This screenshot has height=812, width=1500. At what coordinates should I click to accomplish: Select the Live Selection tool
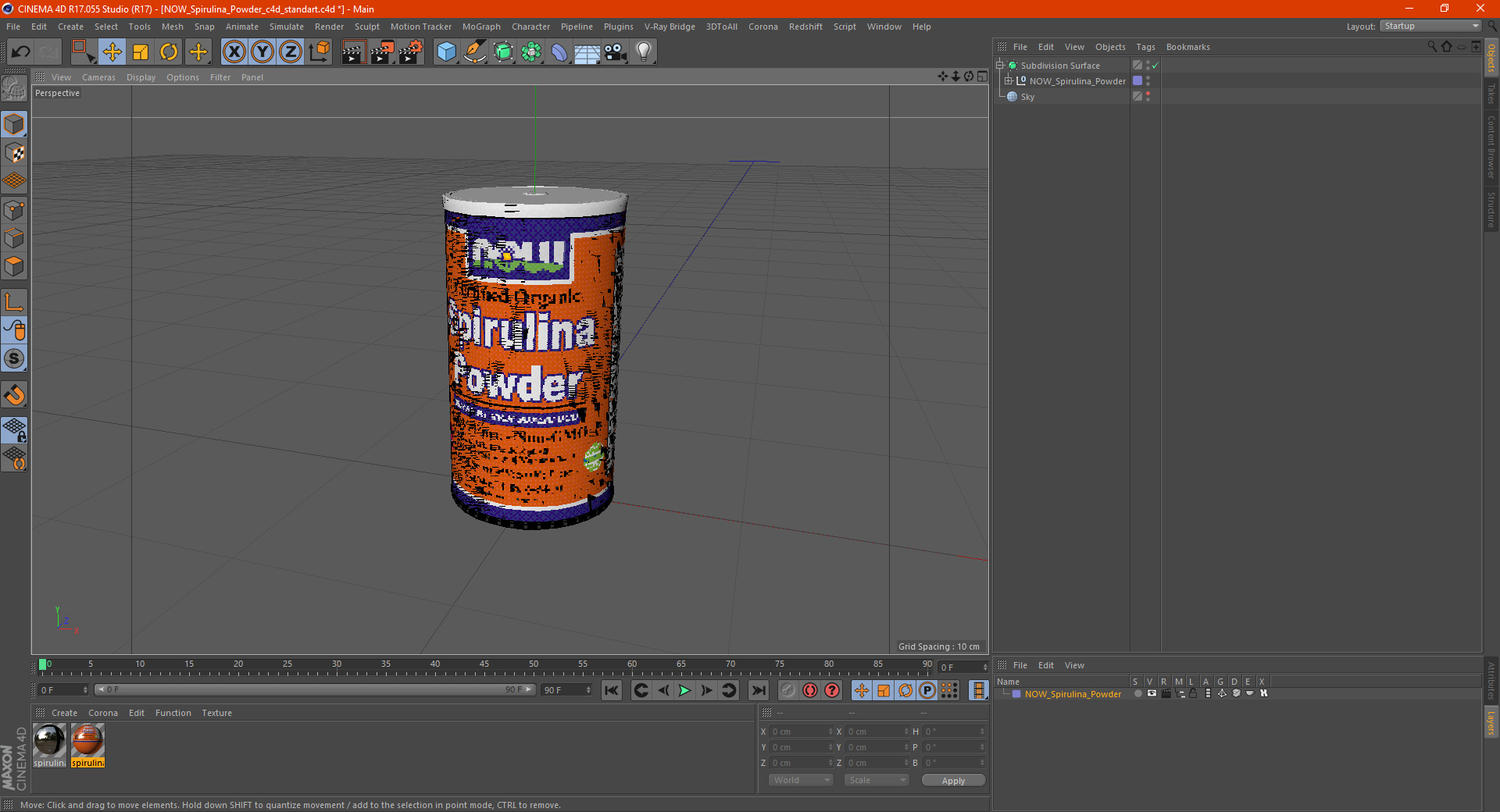83,52
